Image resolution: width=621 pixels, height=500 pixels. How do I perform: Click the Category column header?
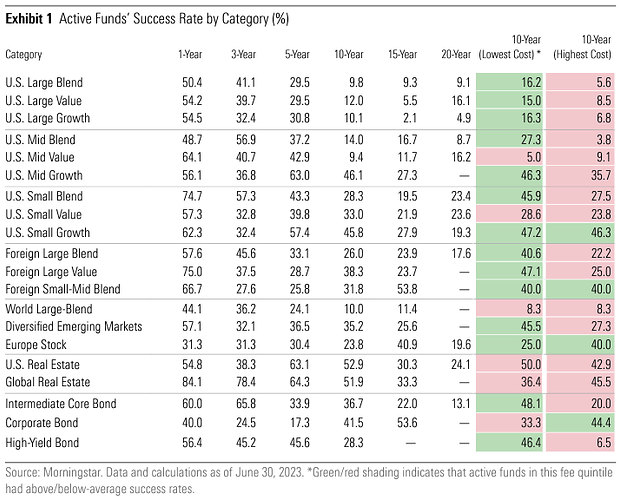click(x=24, y=54)
